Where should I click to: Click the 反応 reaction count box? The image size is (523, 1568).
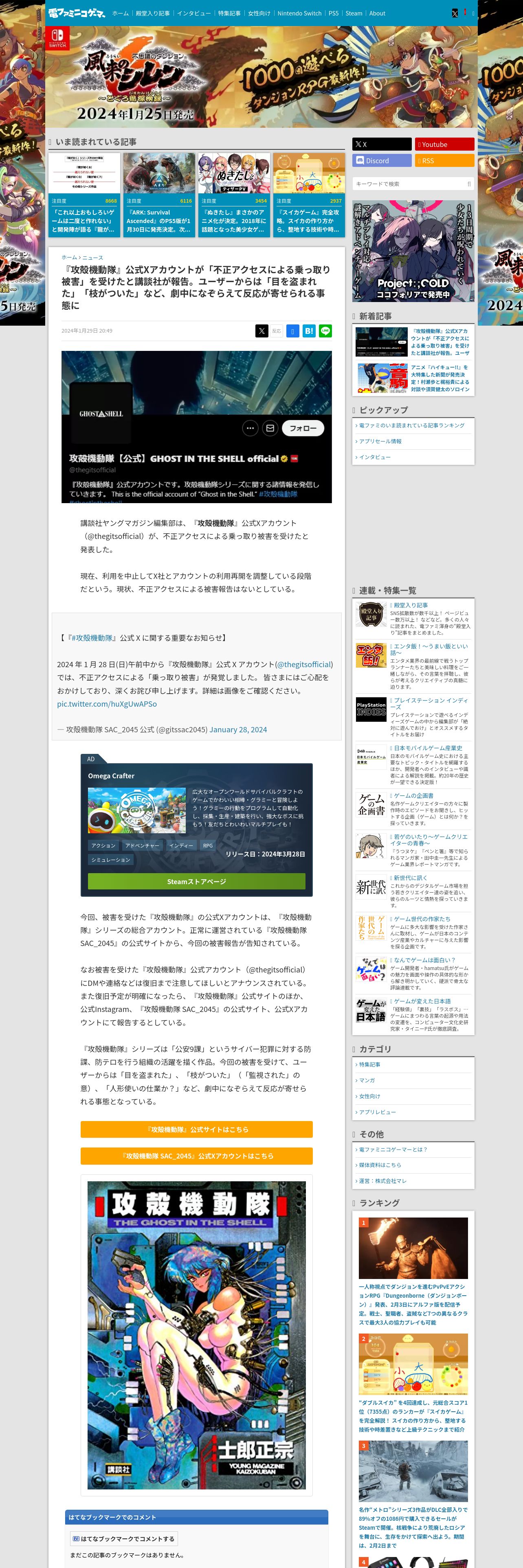pyautogui.click(x=277, y=331)
